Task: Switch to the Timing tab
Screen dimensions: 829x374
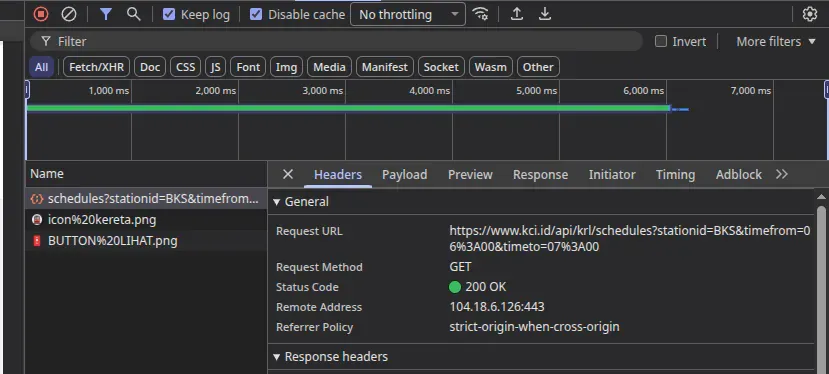Action: tap(675, 175)
